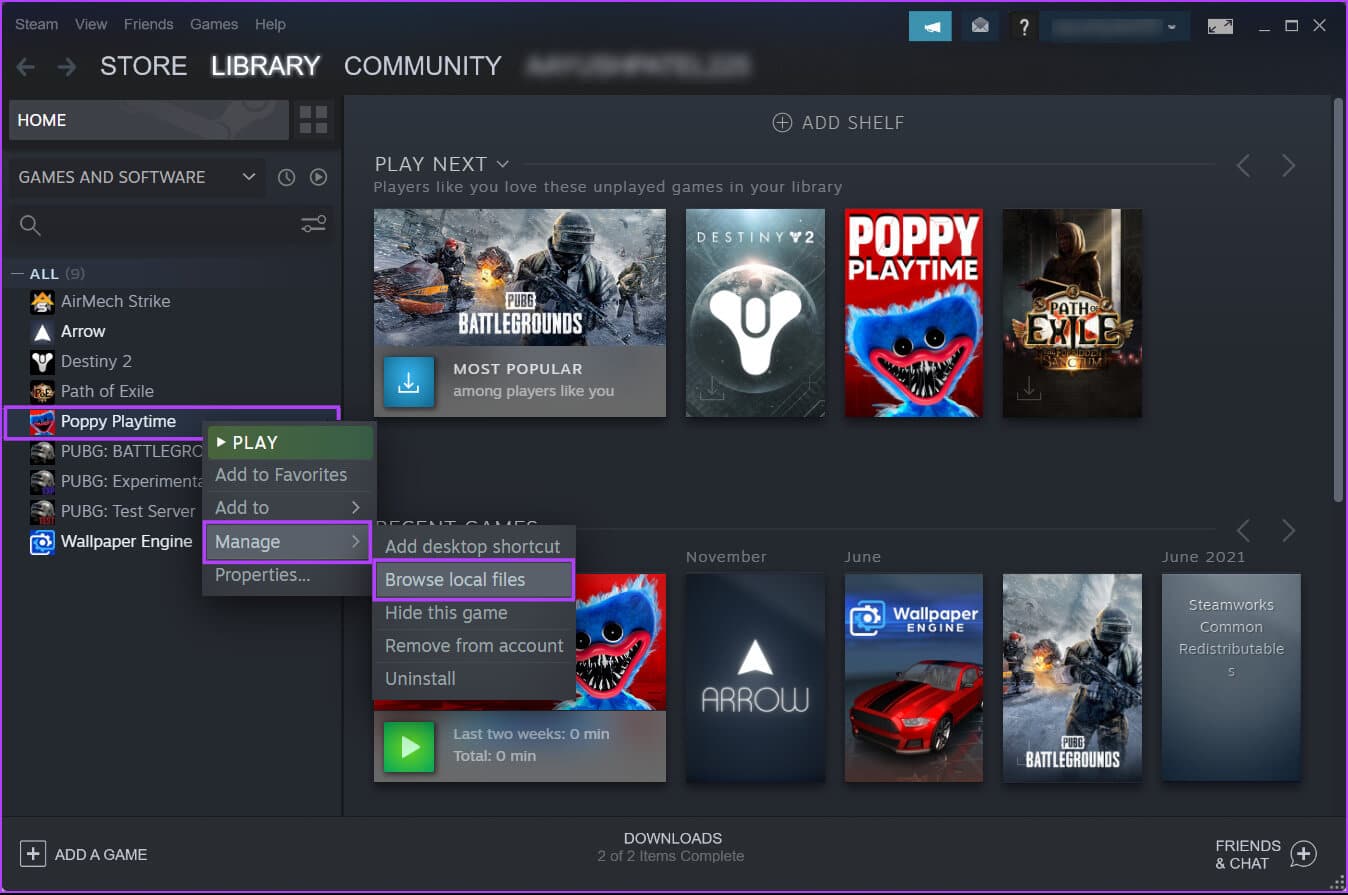Open the Help menu
This screenshot has width=1348, height=895.
[x=270, y=24]
